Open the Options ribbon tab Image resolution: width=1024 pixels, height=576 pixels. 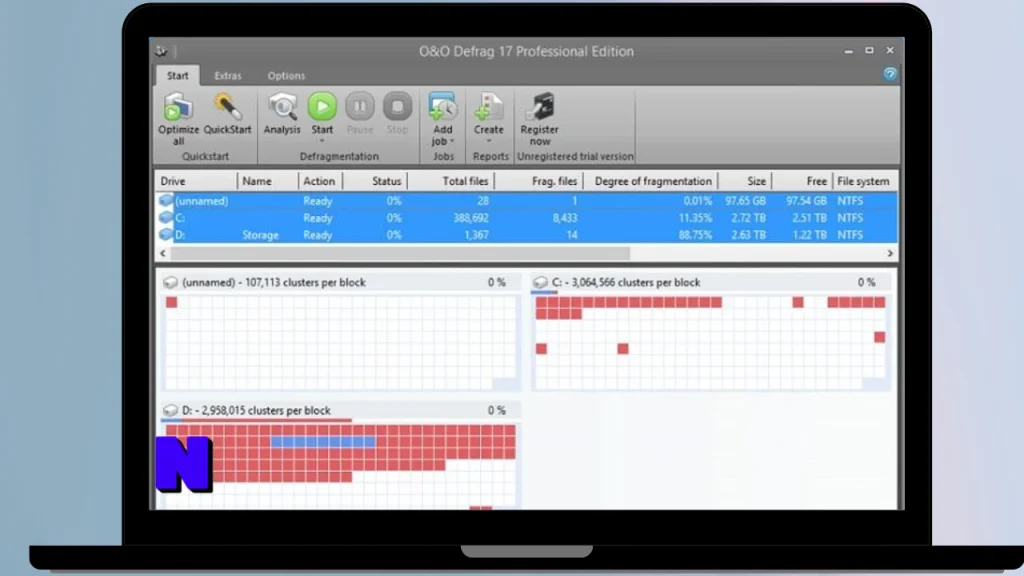point(286,76)
